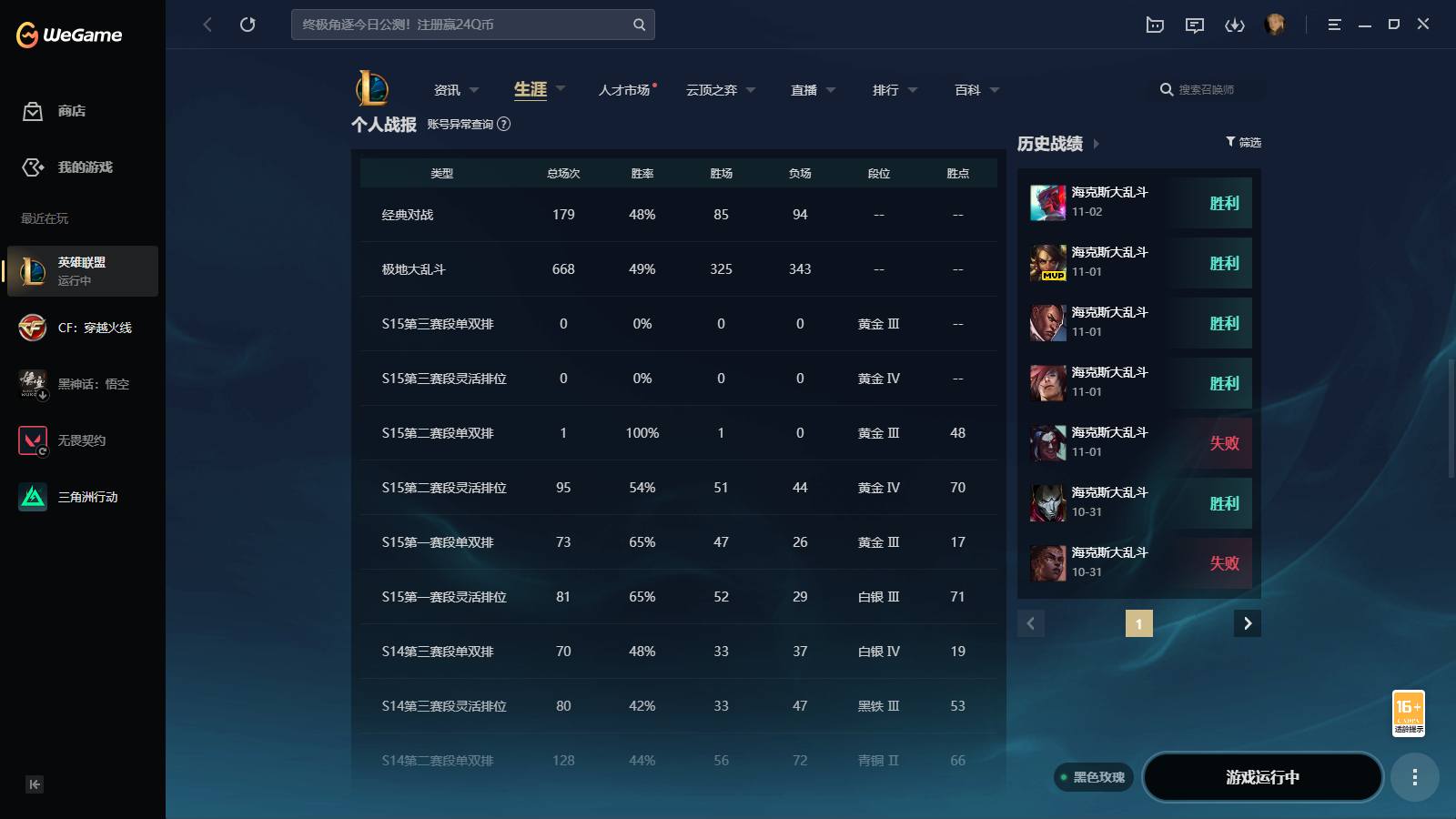Open the messages chat icon
The width and height of the screenshot is (1456, 819).
(x=1194, y=25)
